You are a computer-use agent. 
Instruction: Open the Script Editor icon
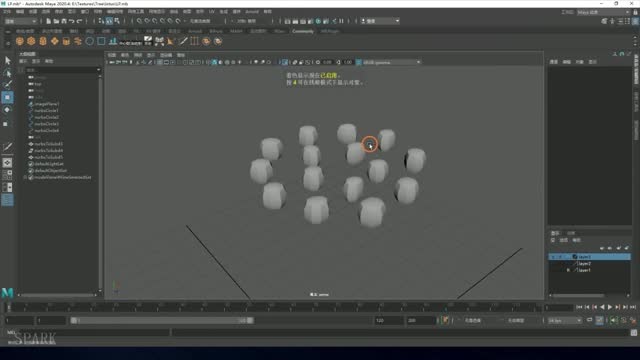tap(634, 333)
